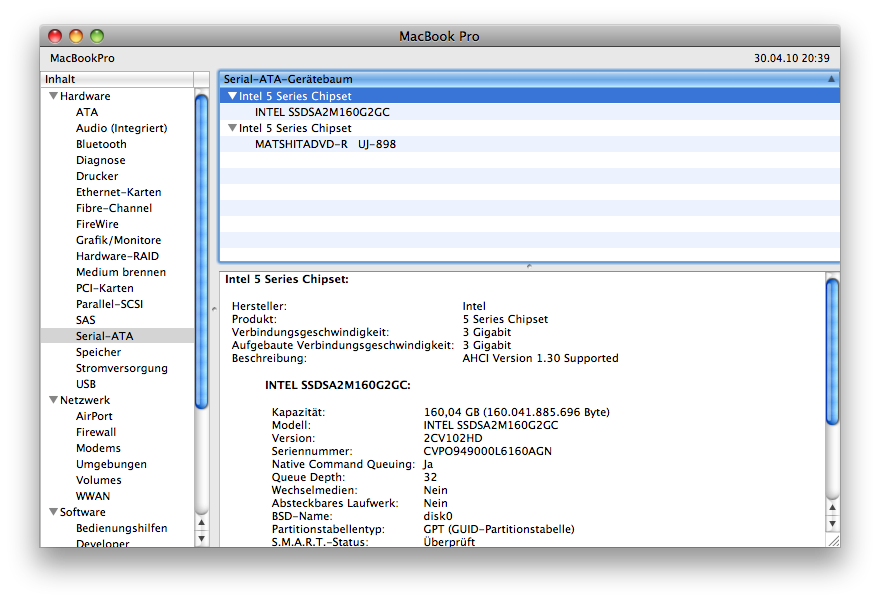Click sidebar scrollbar down arrow

click(201, 539)
